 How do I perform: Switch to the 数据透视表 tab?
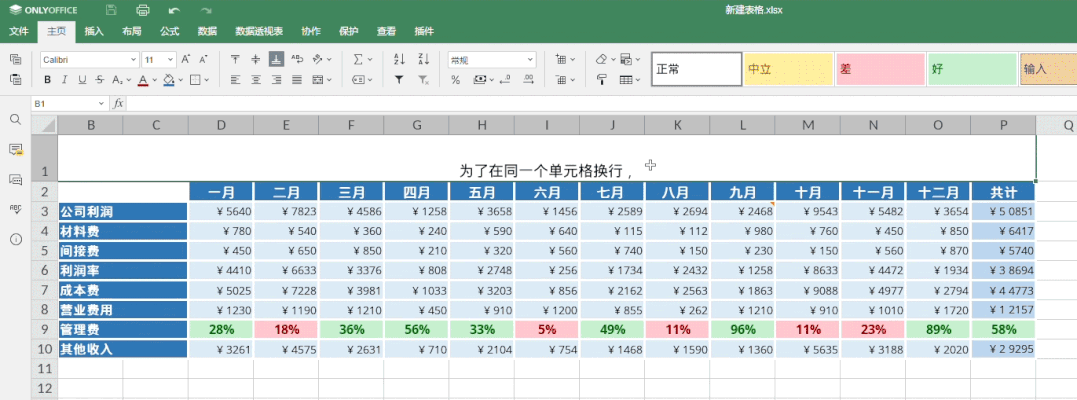(259, 31)
